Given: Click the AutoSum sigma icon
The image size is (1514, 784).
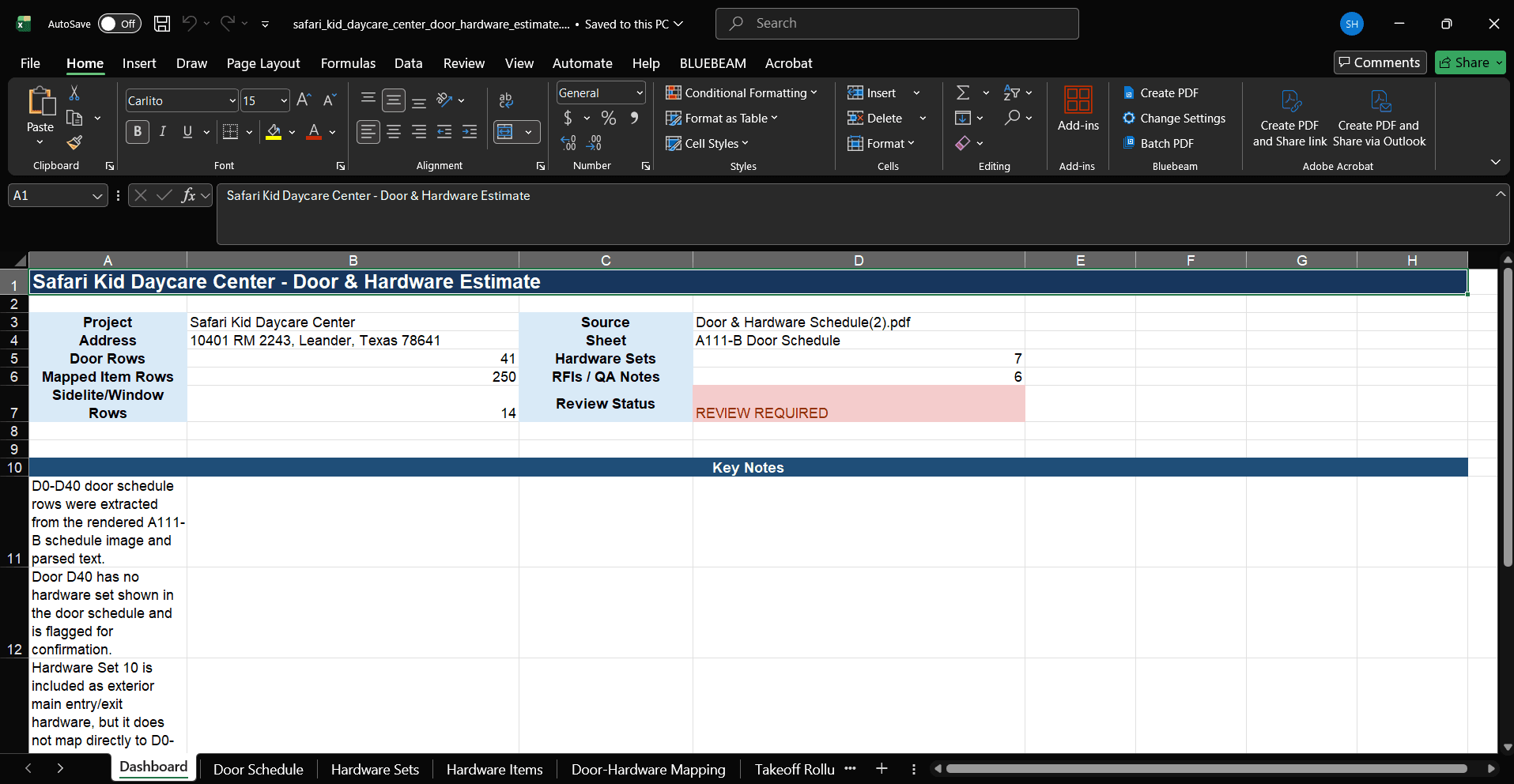Looking at the screenshot, I should 963,92.
